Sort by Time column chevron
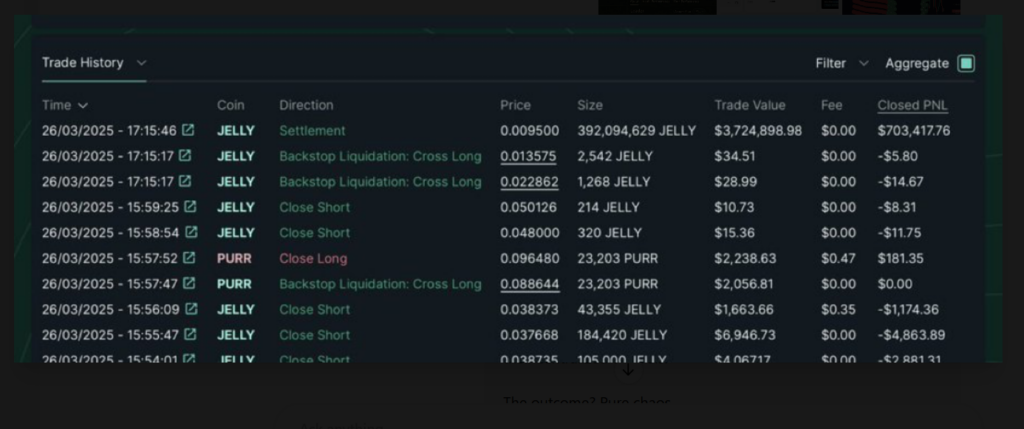Viewport: 1024px width, 429px height. (x=83, y=106)
